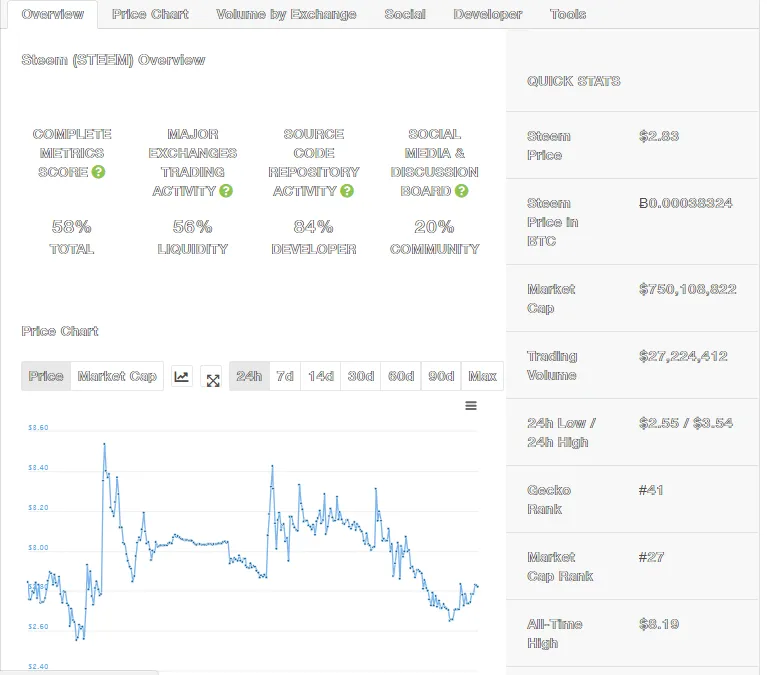Show the Price series in chart
767x675 pixels.
[46, 376]
